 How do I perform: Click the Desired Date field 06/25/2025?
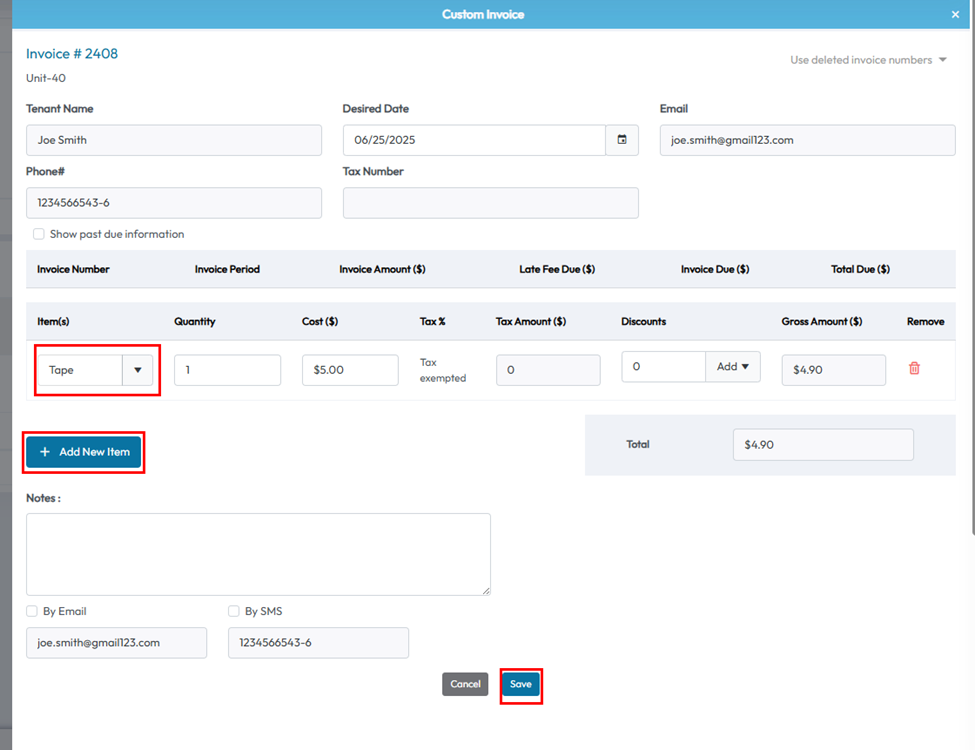(474, 140)
